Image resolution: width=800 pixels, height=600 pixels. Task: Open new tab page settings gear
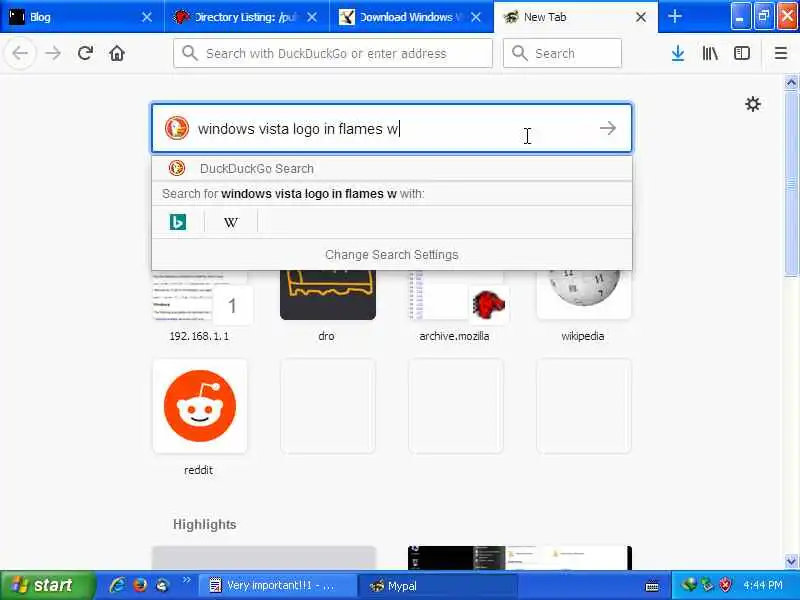753,104
